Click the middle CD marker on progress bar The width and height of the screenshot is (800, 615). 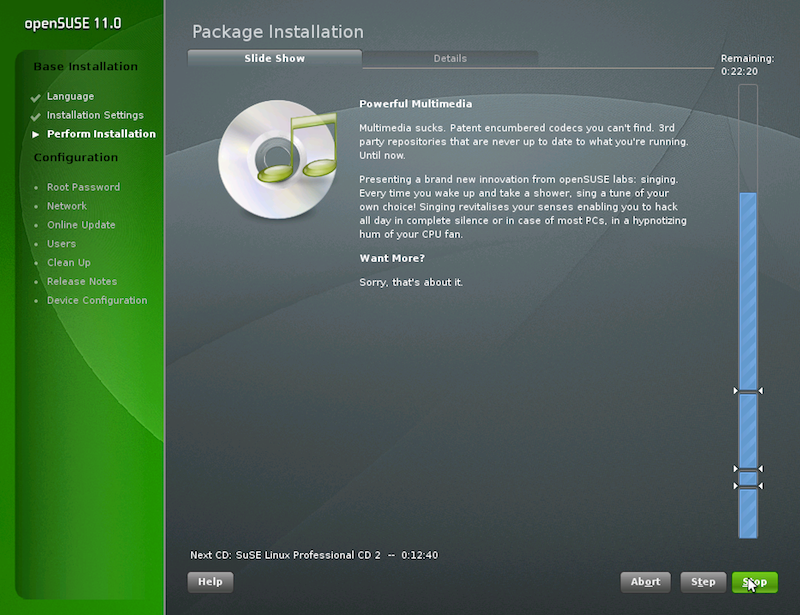[x=748, y=469]
